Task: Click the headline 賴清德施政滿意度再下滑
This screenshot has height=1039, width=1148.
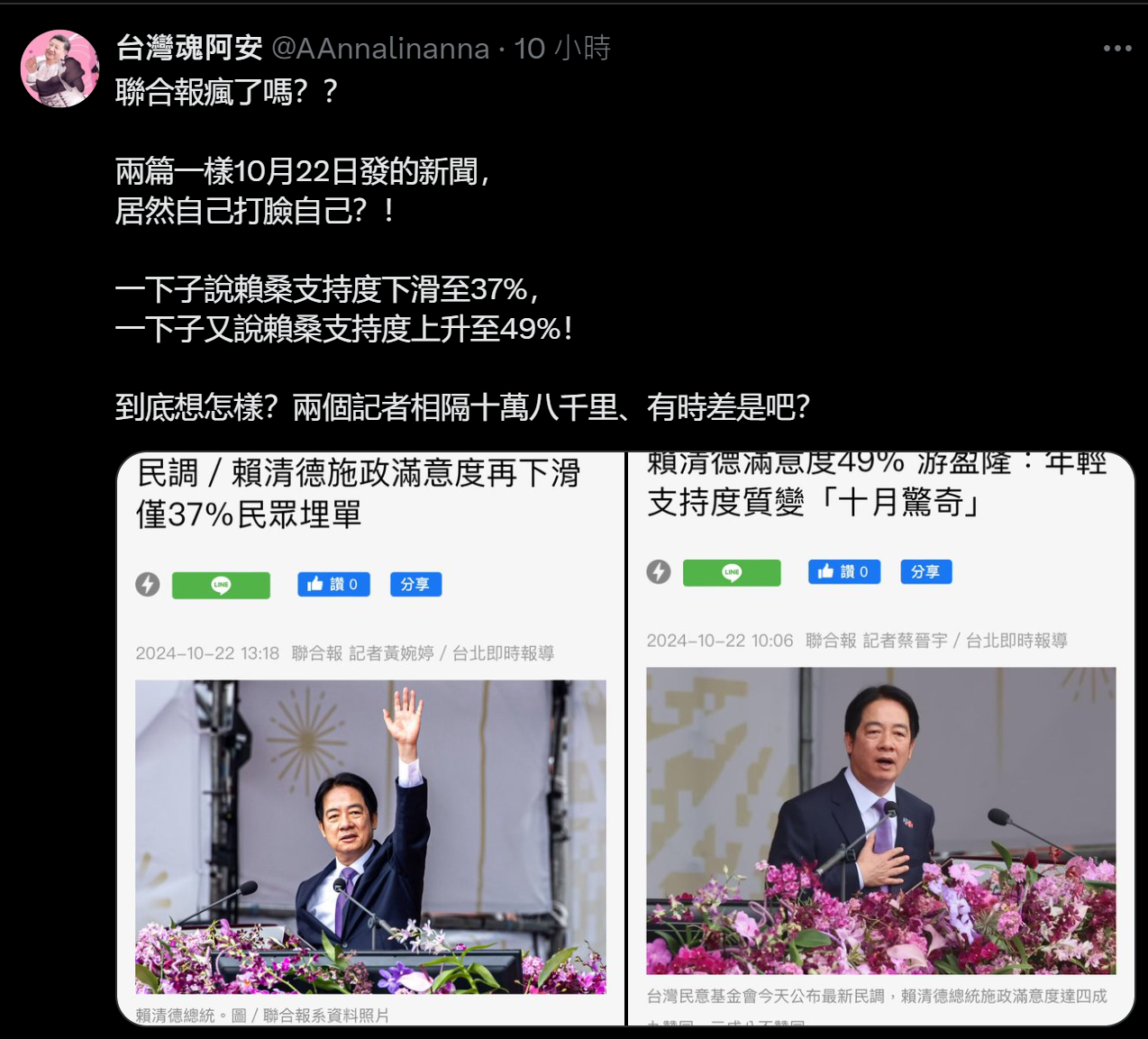Action: tap(405, 473)
